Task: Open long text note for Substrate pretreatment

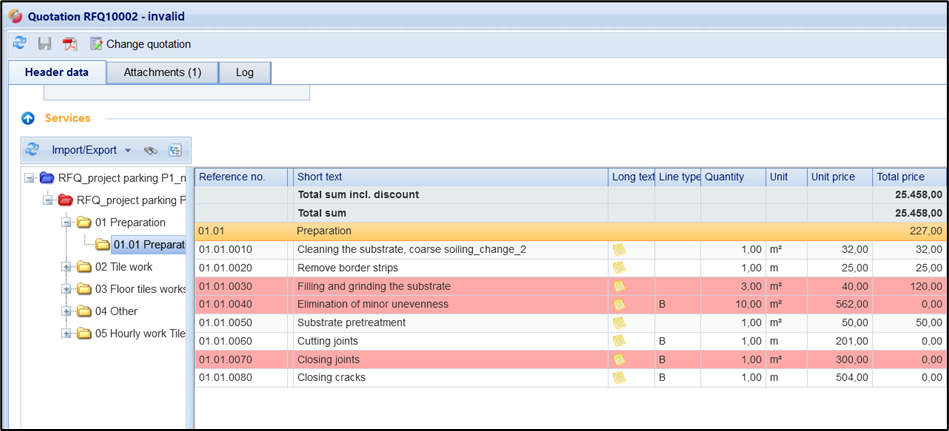Action: 619,323
